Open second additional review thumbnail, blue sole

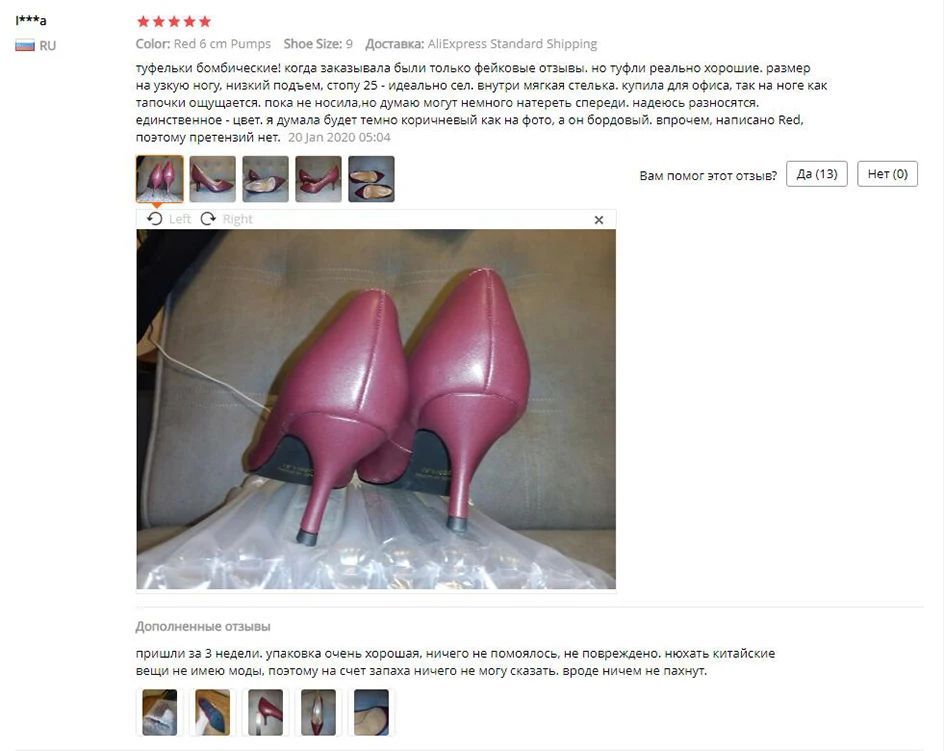213,712
